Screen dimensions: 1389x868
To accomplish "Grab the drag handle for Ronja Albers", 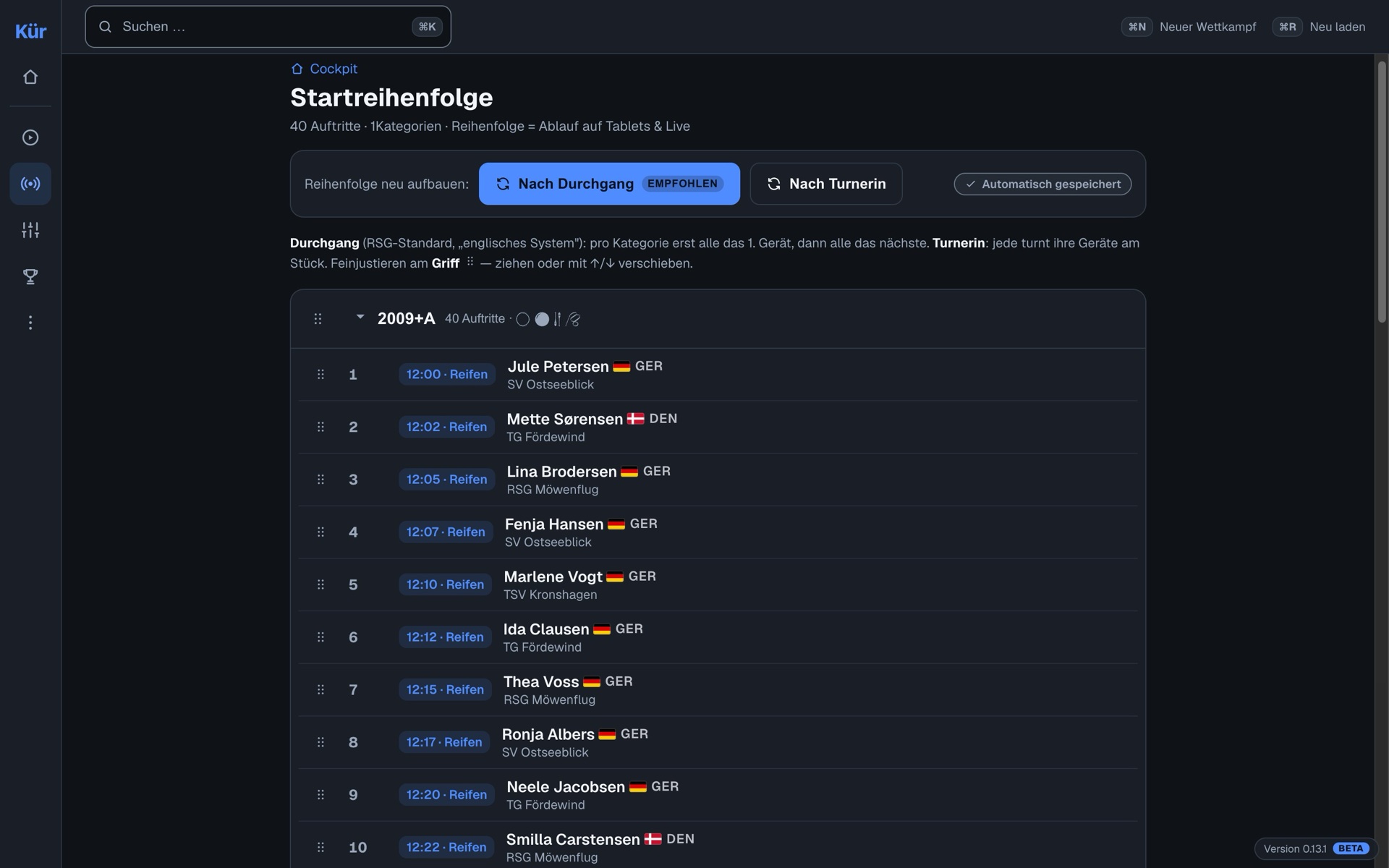I will 320,742.
